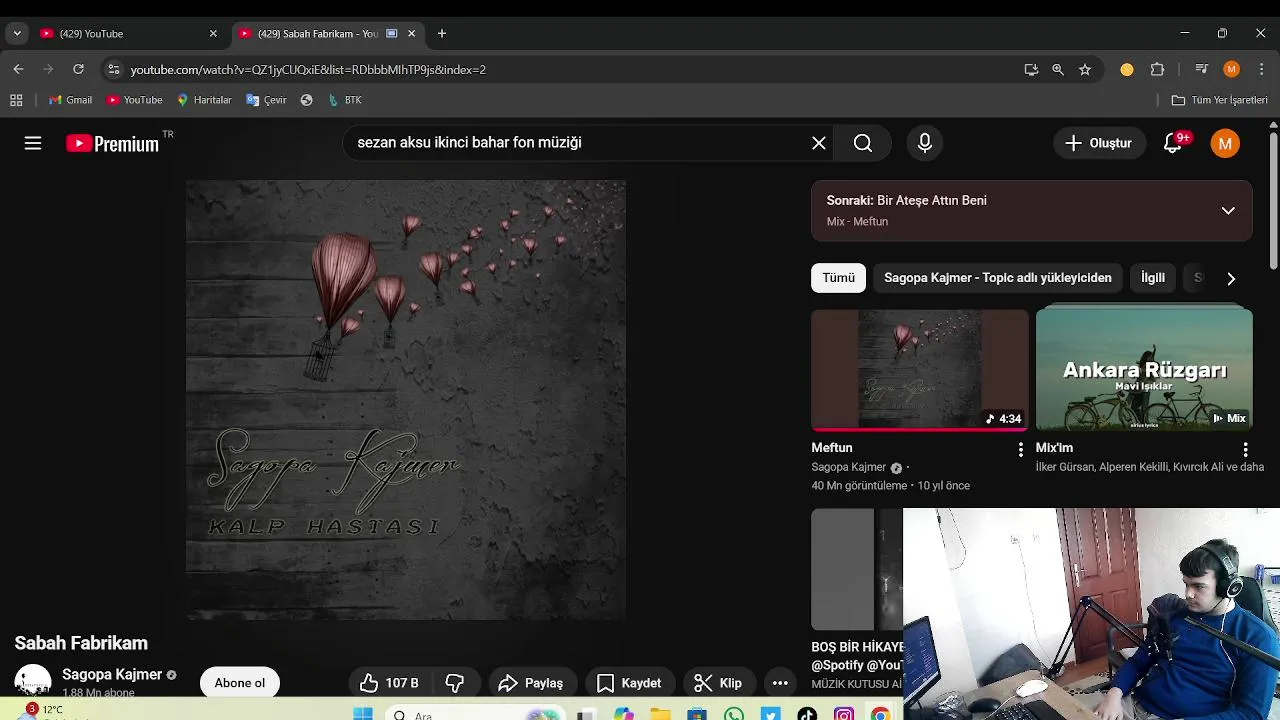Image resolution: width=1280 pixels, height=720 pixels.
Task: Open Chrome three-dot menu
Action: (1261, 69)
